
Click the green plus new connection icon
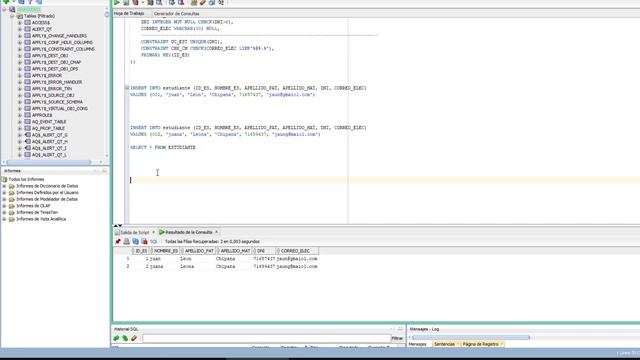coord(6,2)
